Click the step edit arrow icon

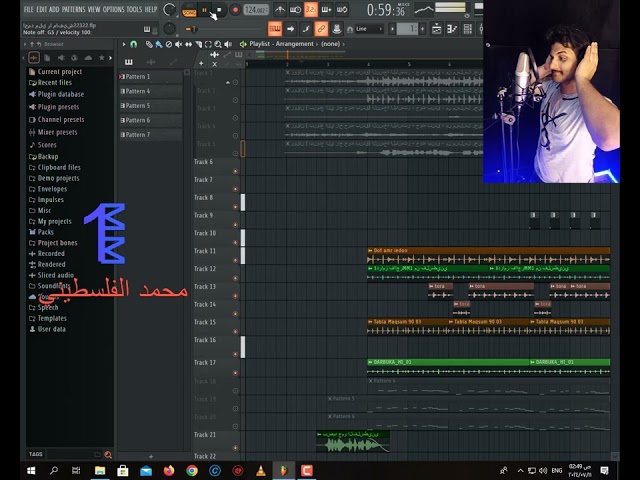pos(290,29)
